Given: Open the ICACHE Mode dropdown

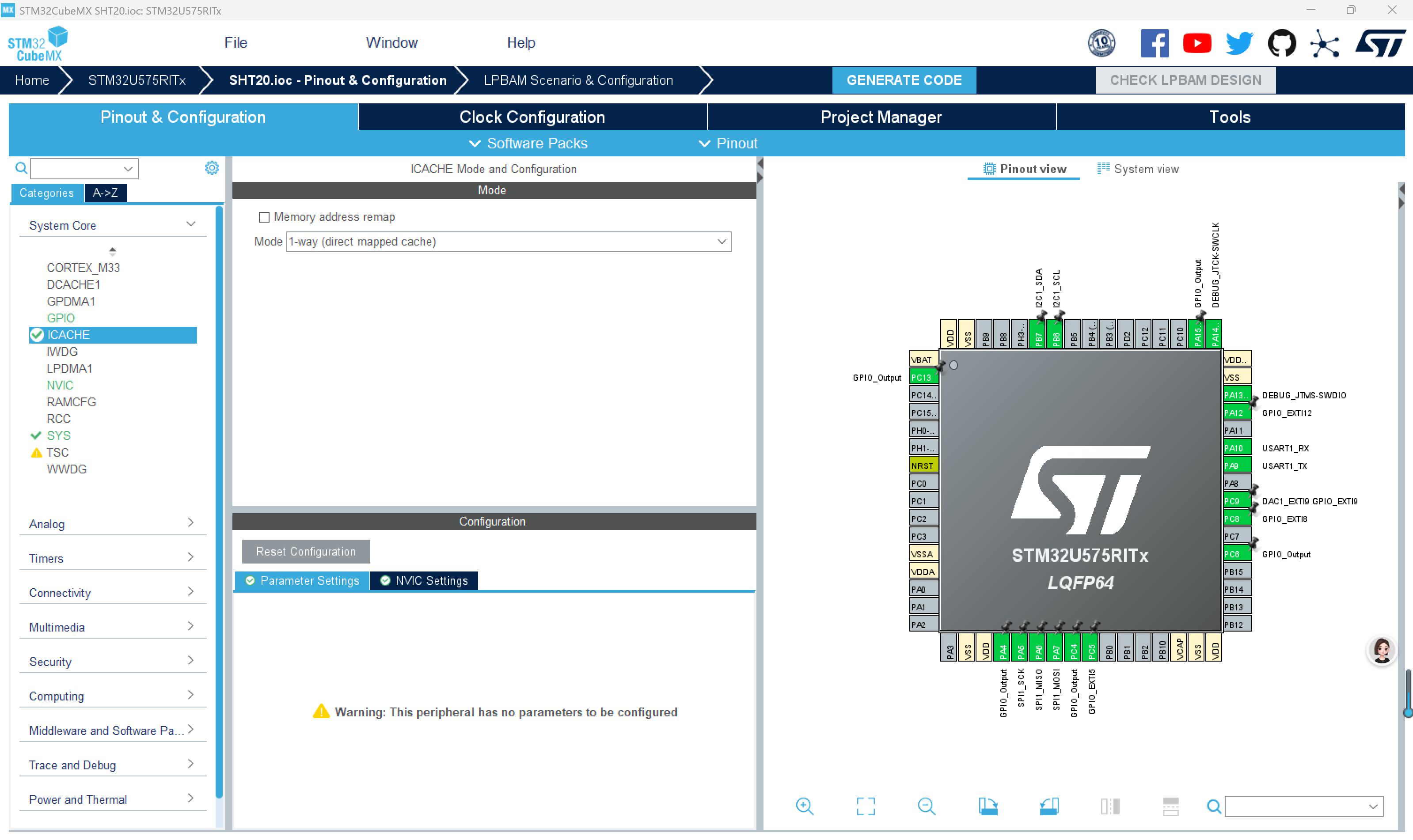Looking at the screenshot, I should pos(508,242).
